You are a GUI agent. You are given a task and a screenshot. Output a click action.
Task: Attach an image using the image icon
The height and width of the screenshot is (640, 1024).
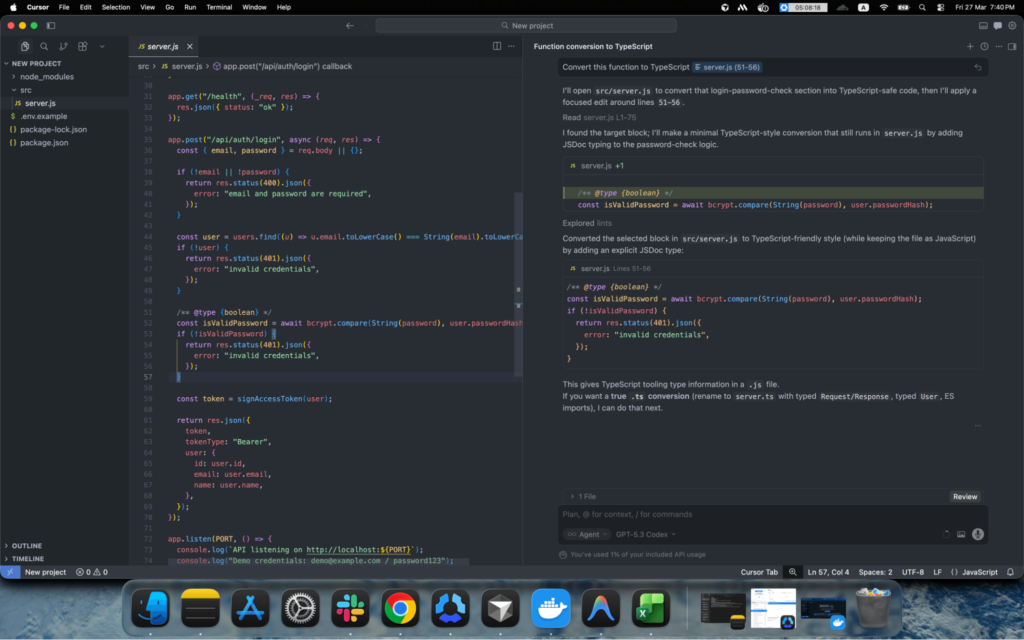point(961,534)
